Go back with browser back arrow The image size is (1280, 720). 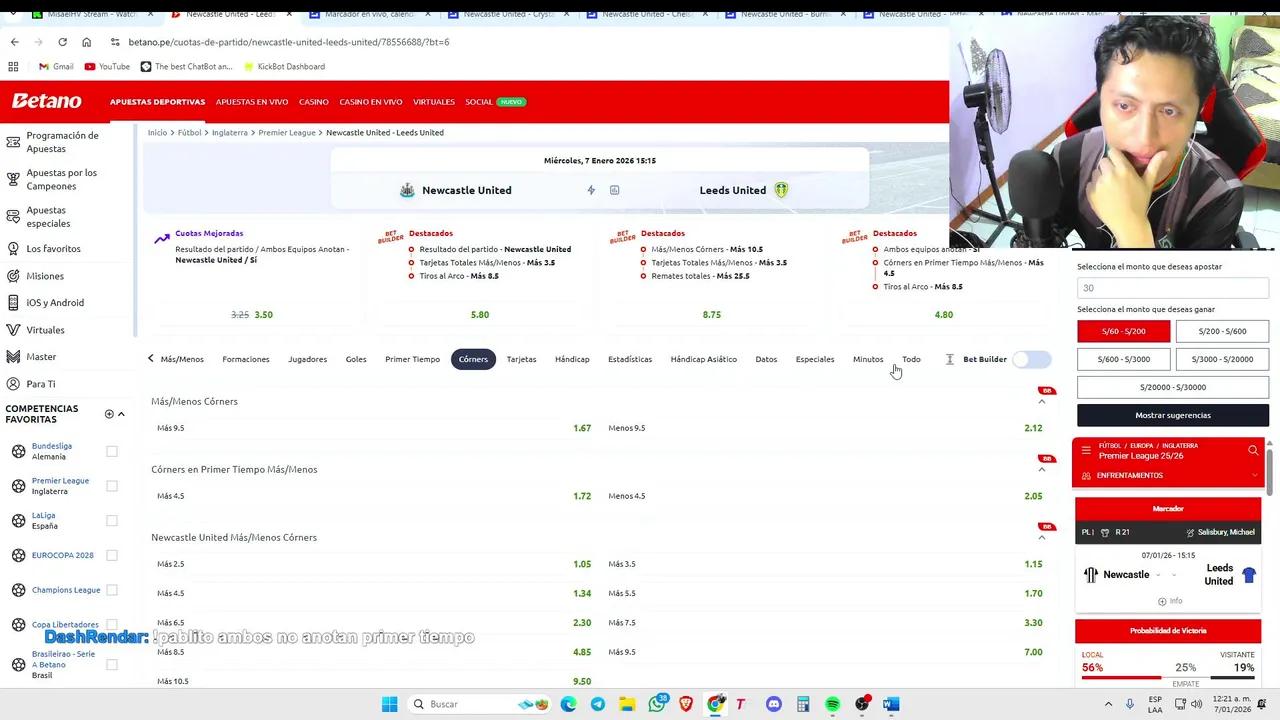tap(14, 42)
